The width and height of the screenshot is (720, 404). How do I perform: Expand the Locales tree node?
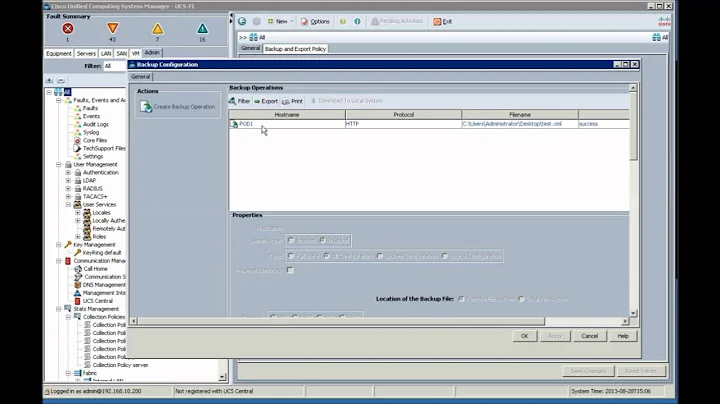tap(78, 213)
